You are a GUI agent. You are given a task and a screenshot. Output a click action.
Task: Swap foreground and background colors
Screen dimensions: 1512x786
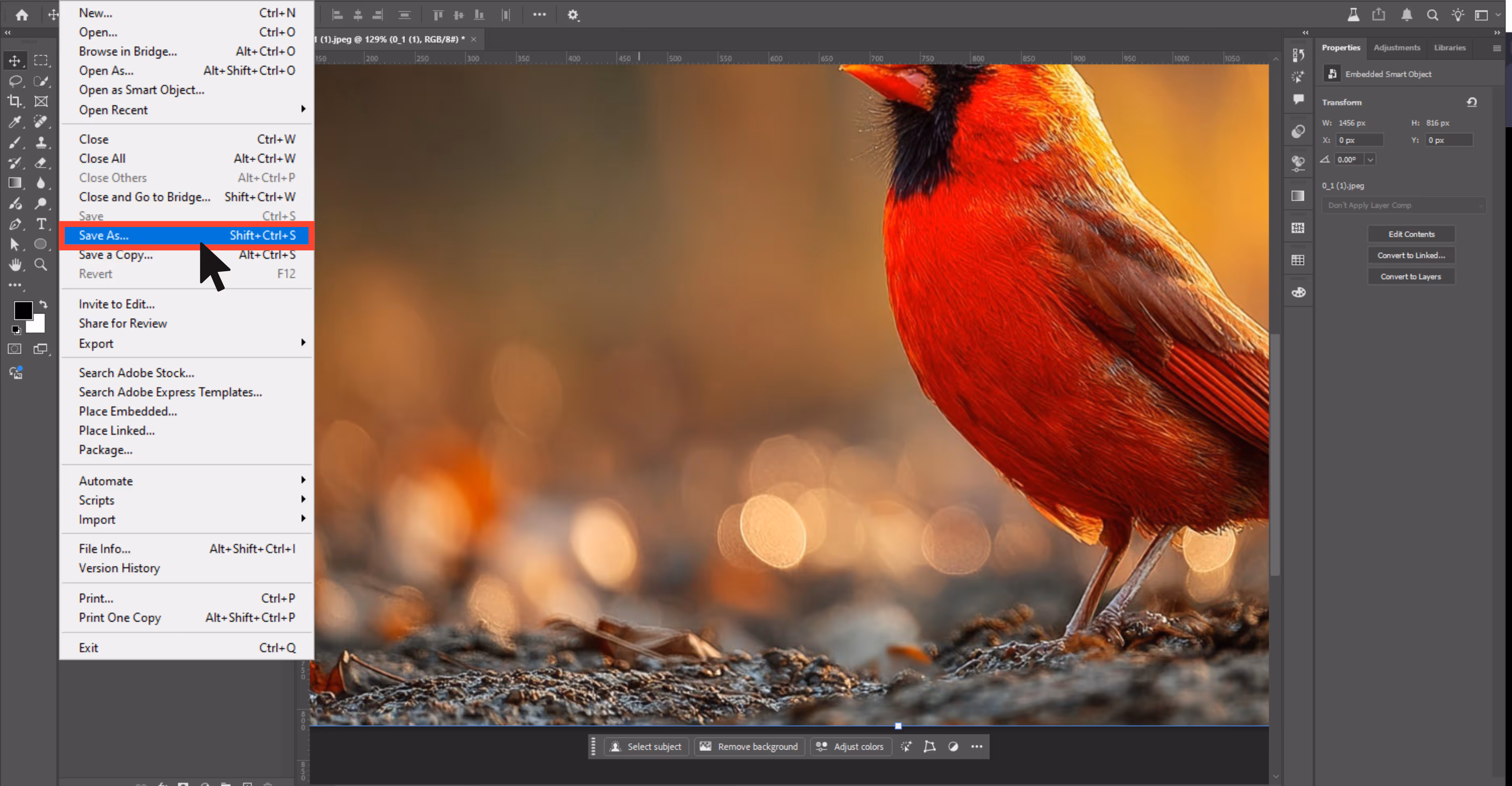pos(44,304)
